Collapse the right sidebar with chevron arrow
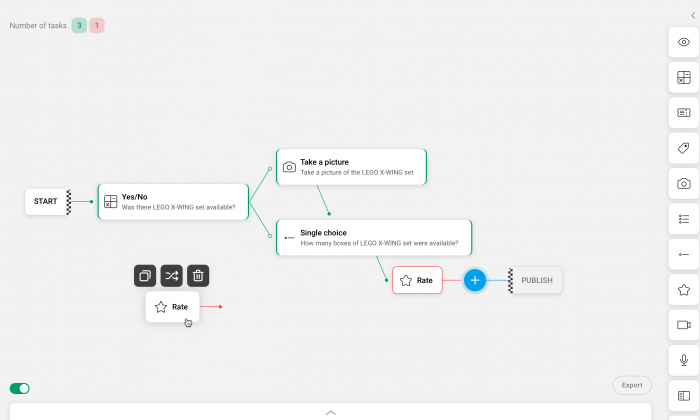Viewport: 700px width, 420px height. tap(693, 16)
